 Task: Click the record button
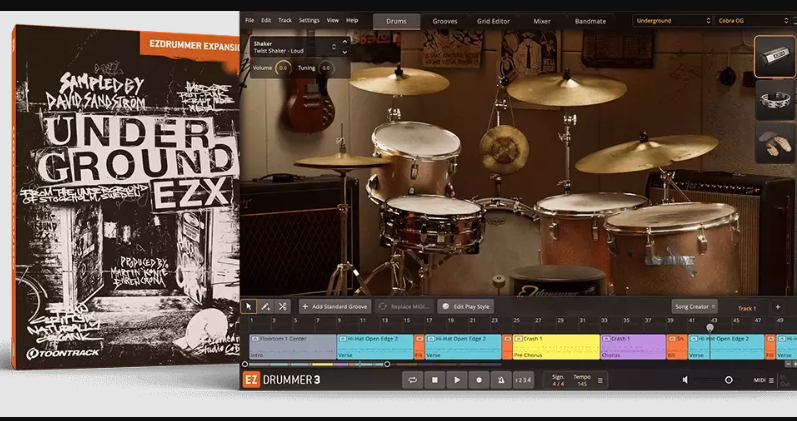tap(479, 380)
